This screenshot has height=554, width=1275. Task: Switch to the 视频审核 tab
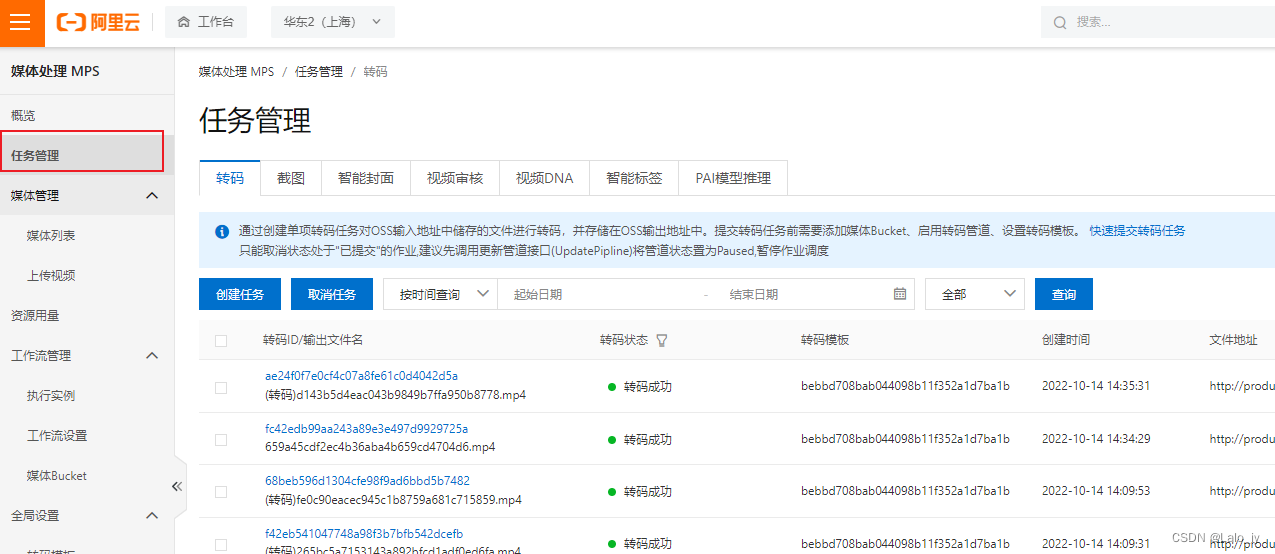pyautogui.click(x=455, y=178)
